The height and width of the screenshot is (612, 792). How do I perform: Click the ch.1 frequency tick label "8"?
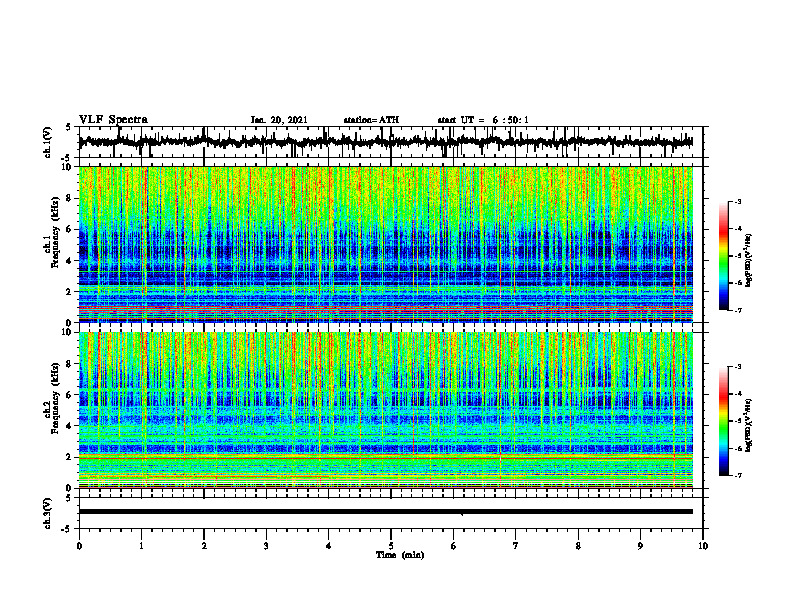[x=70, y=198]
